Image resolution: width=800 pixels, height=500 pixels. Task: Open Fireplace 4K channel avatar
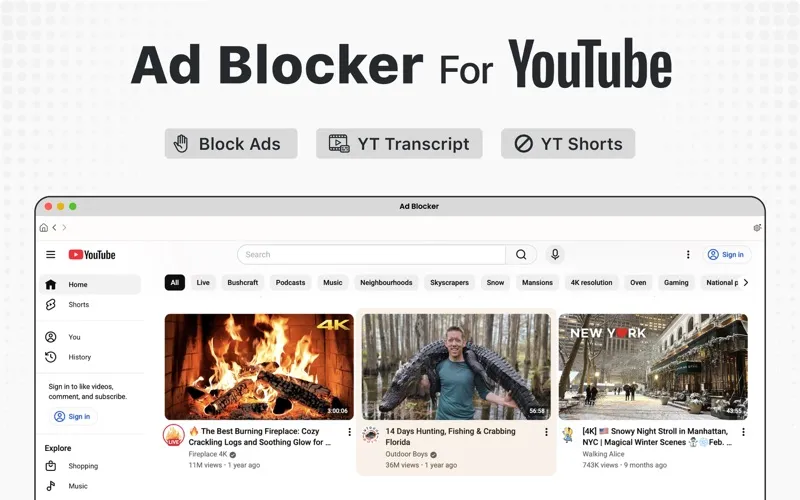(173, 435)
